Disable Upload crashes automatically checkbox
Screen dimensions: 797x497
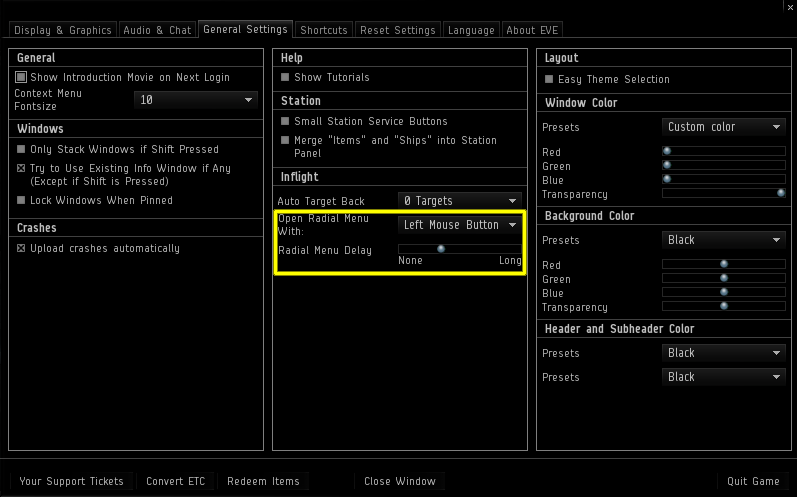(21, 248)
